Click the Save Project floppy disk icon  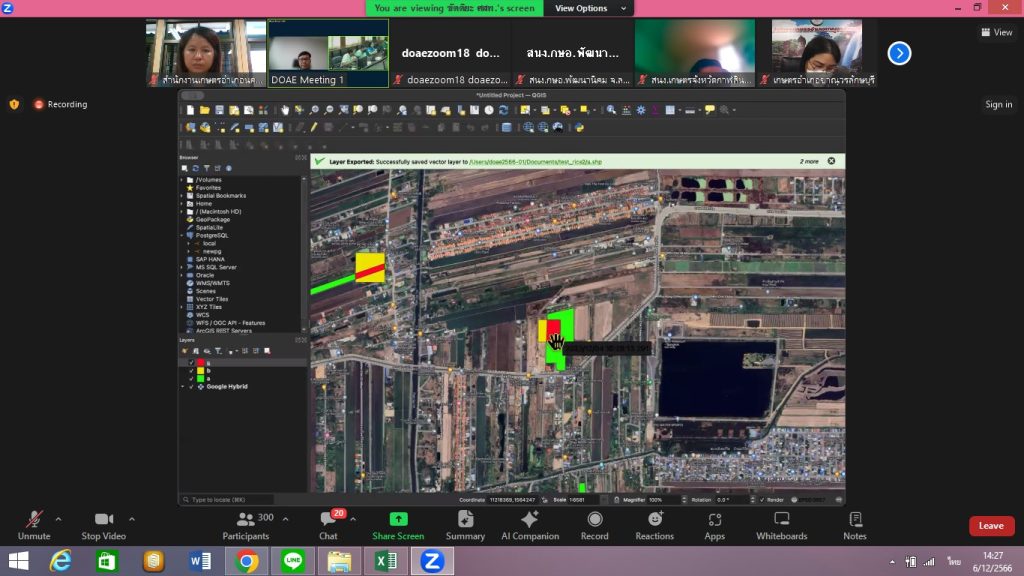click(217, 110)
